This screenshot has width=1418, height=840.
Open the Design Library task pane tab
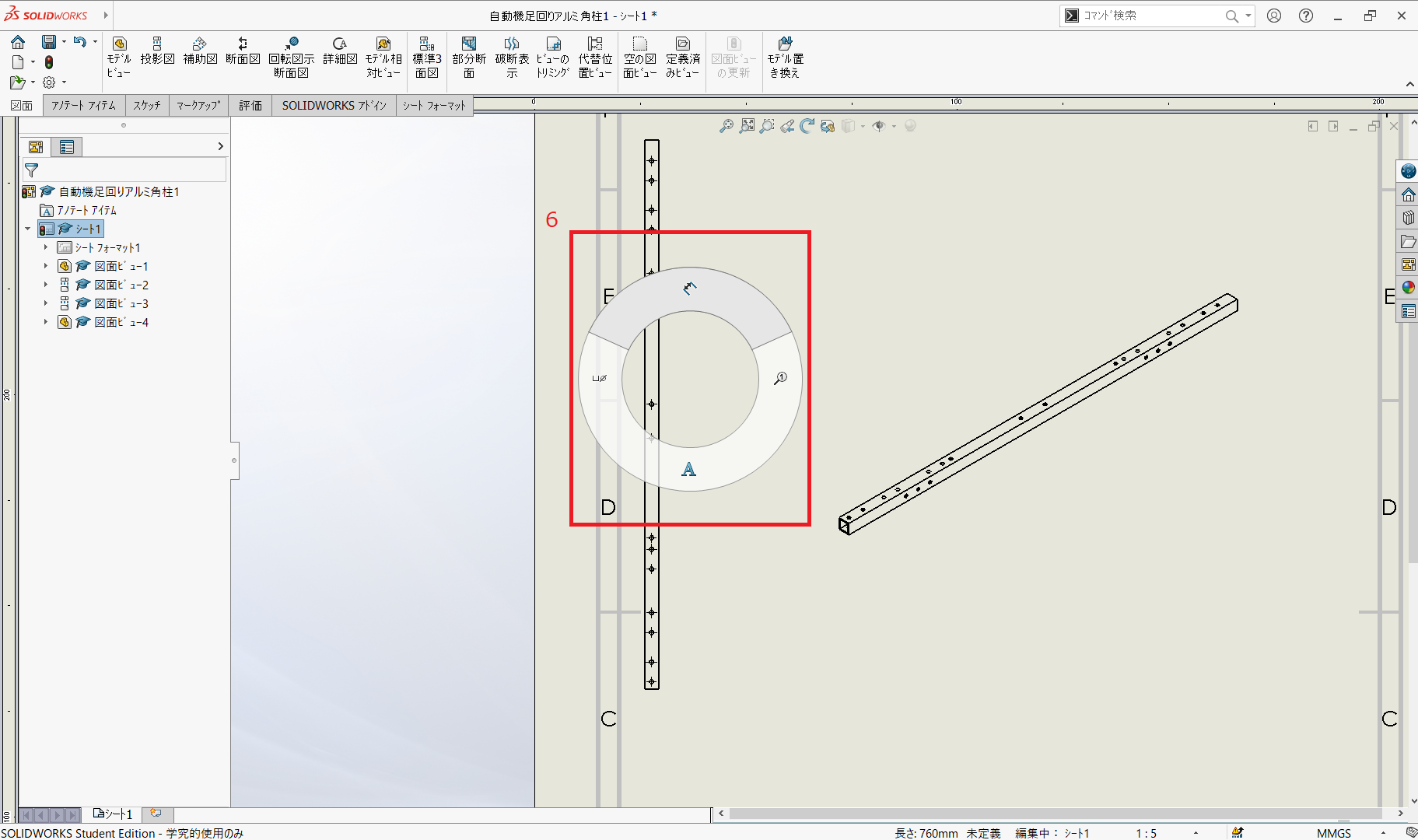[1408, 218]
